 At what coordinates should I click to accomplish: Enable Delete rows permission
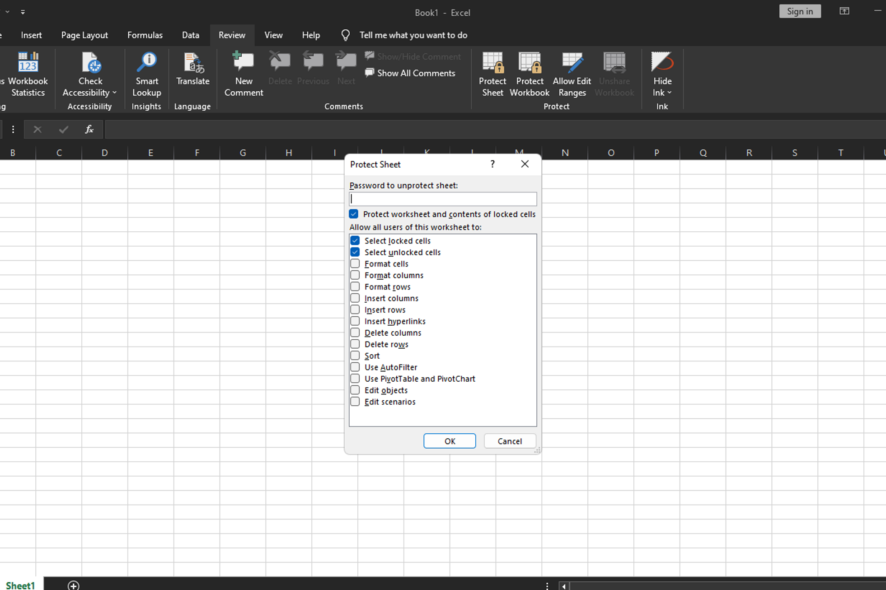(355, 344)
